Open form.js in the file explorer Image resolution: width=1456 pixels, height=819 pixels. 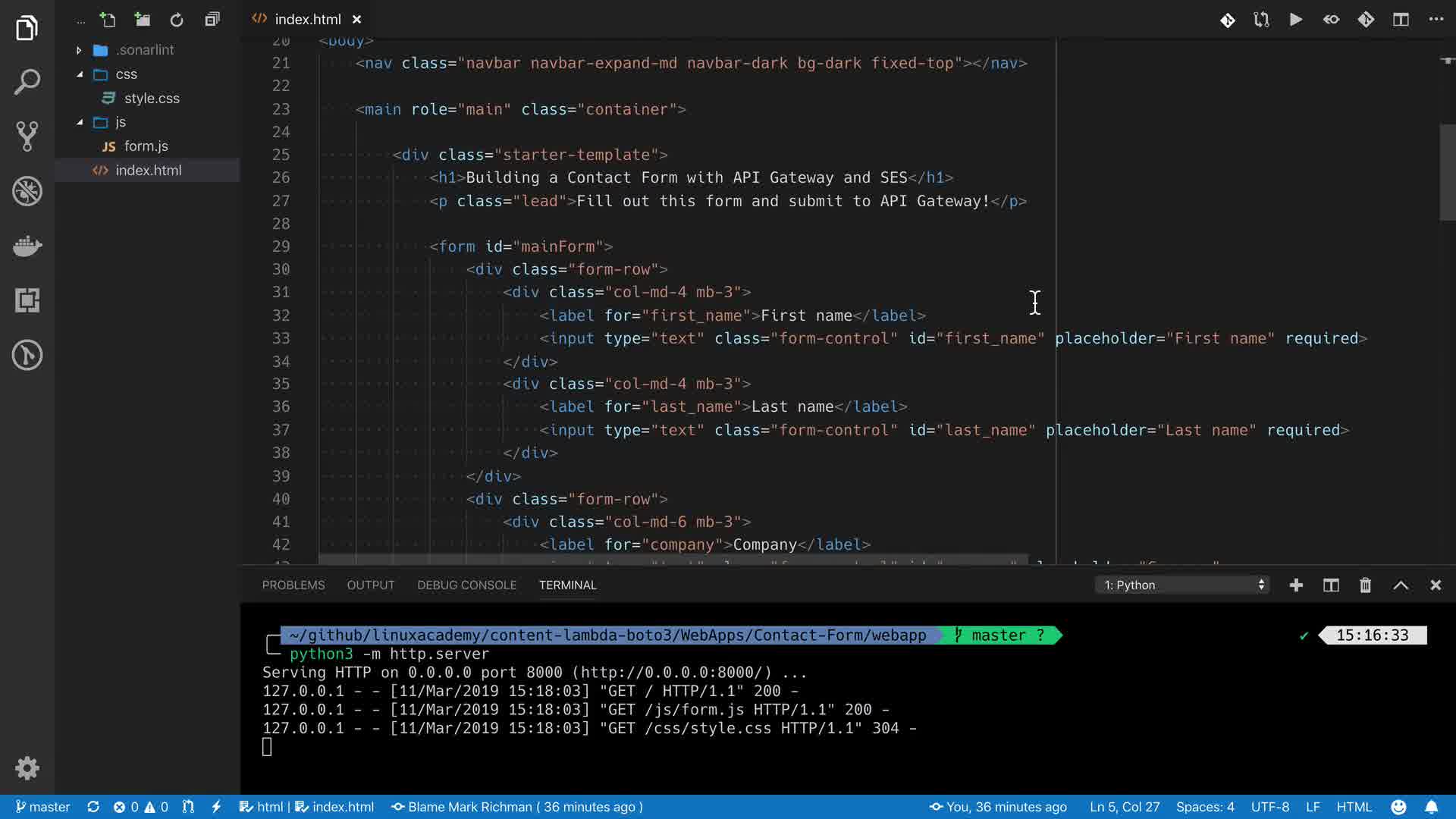coord(146,146)
